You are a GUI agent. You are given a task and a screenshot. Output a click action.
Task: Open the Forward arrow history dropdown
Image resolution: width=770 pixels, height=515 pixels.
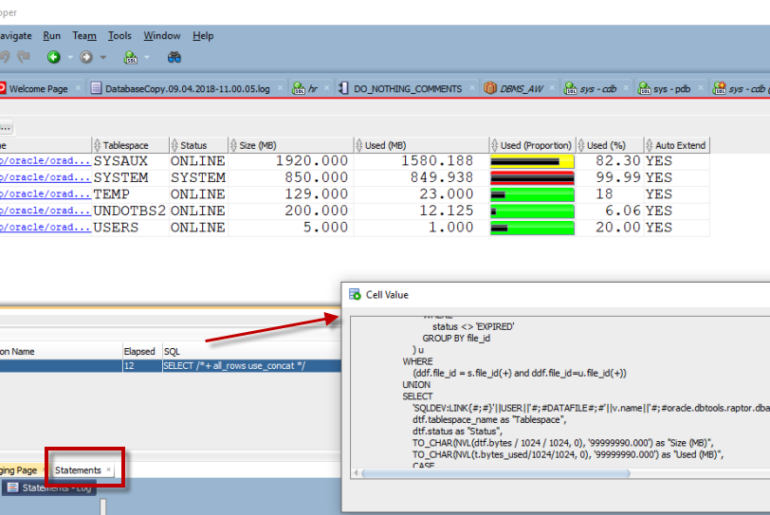(103, 57)
